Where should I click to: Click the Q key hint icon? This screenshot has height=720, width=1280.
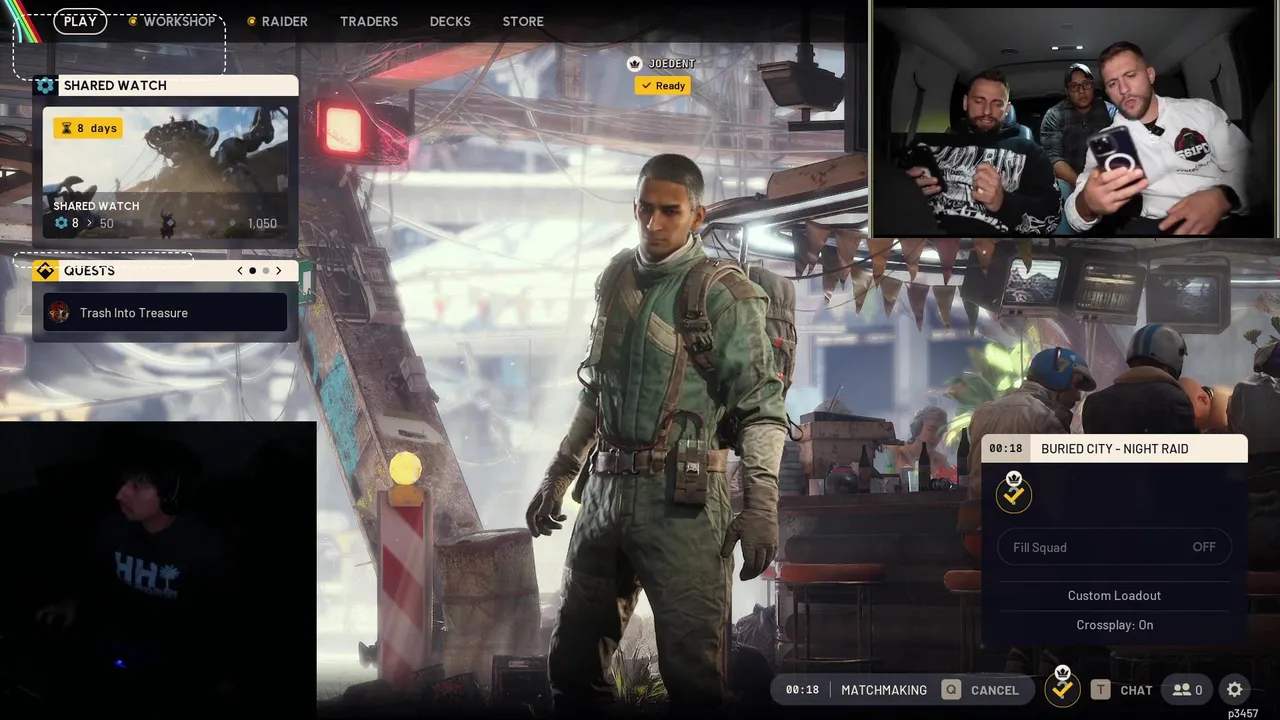click(951, 690)
